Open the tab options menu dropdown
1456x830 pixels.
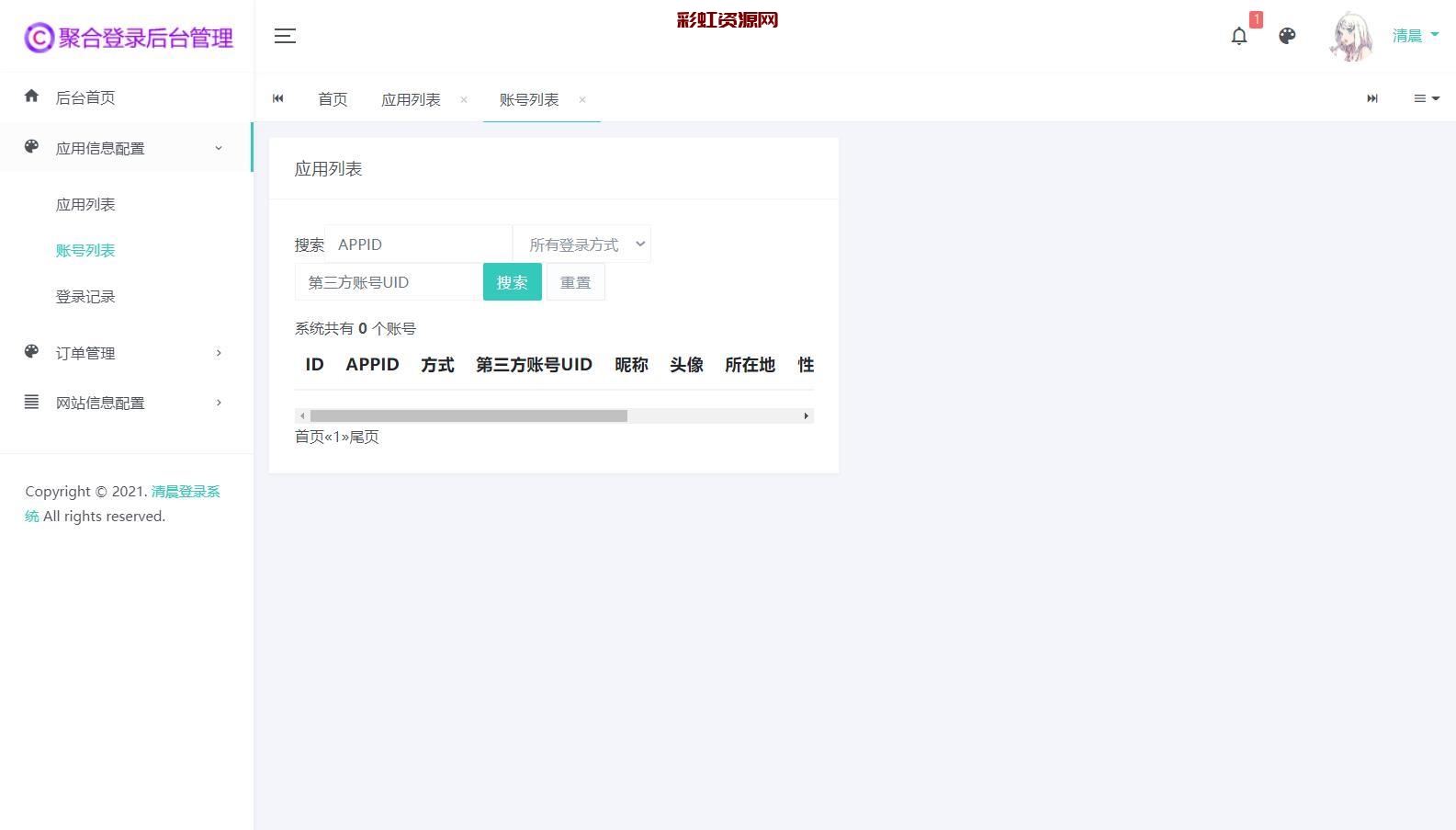click(1426, 98)
